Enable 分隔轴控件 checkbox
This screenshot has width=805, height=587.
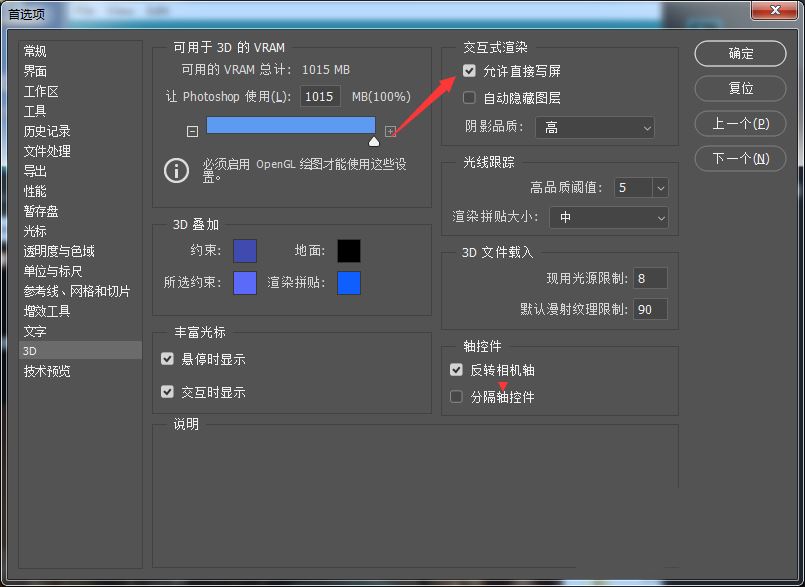(456, 396)
